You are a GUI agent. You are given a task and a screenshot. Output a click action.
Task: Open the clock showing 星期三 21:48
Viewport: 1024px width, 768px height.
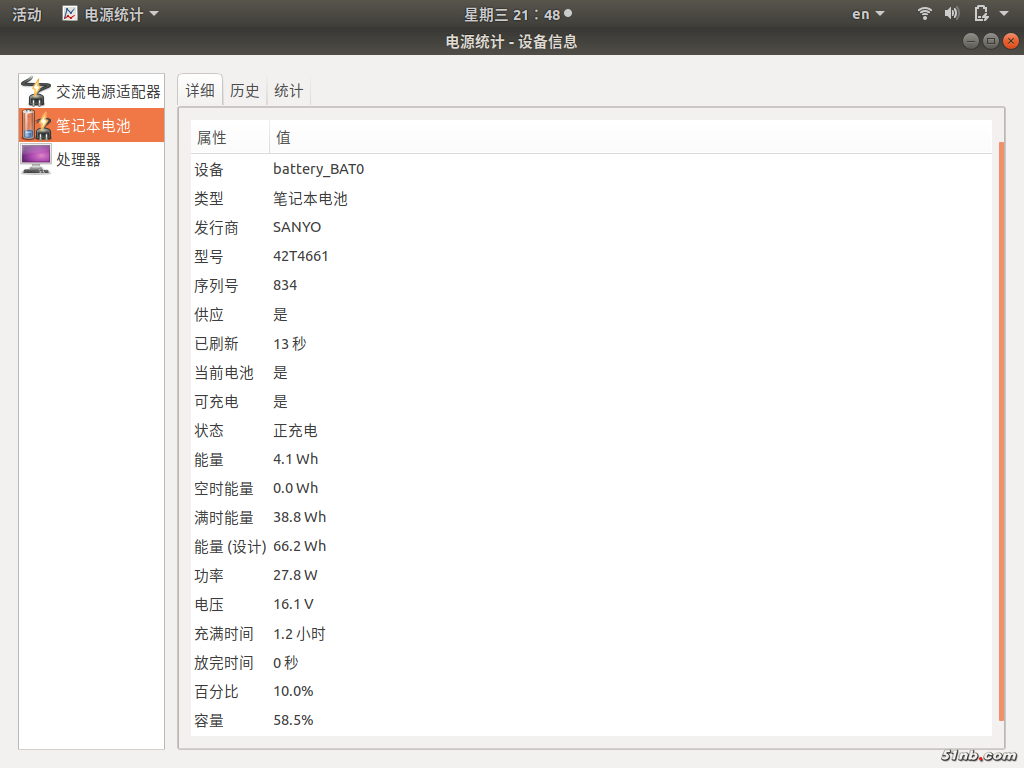[x=512, y=14]
